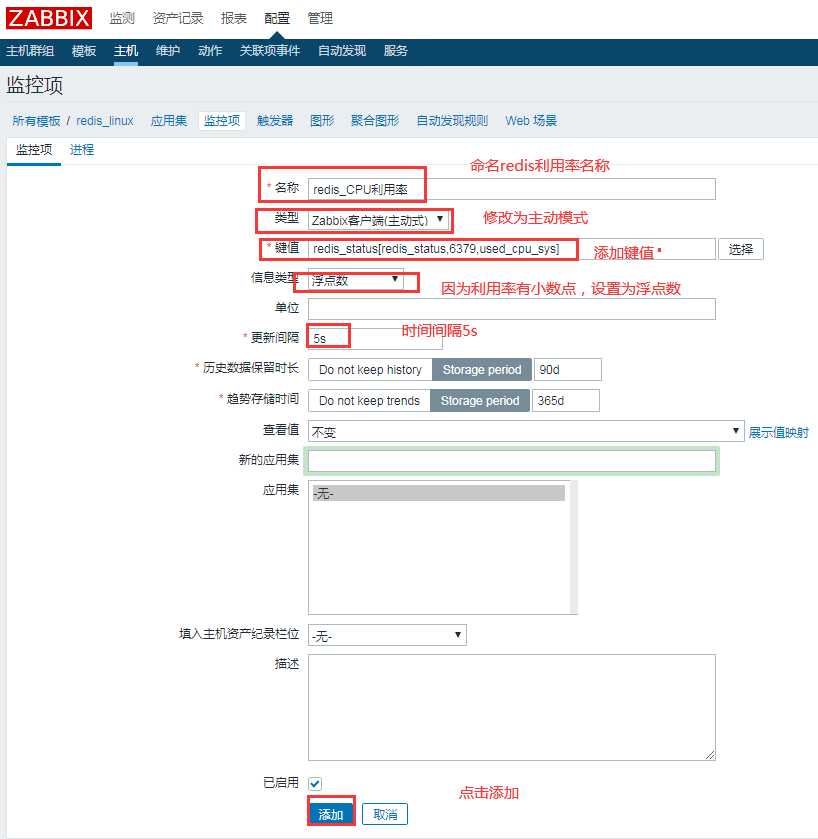Go to 主机群组 submenu
This screenshot has height=839, width=818.
[x=30, y=51]
